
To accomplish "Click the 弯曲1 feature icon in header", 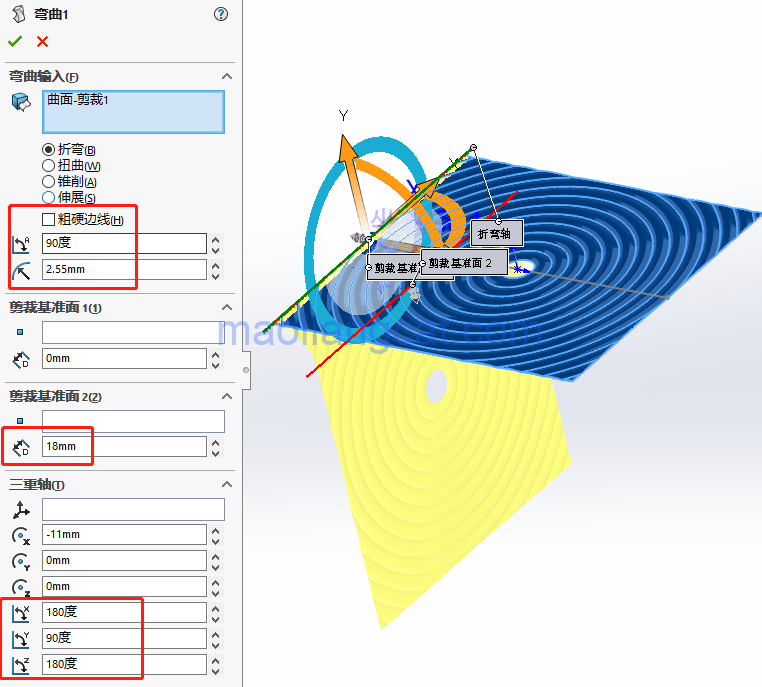I will click(18, 14).
